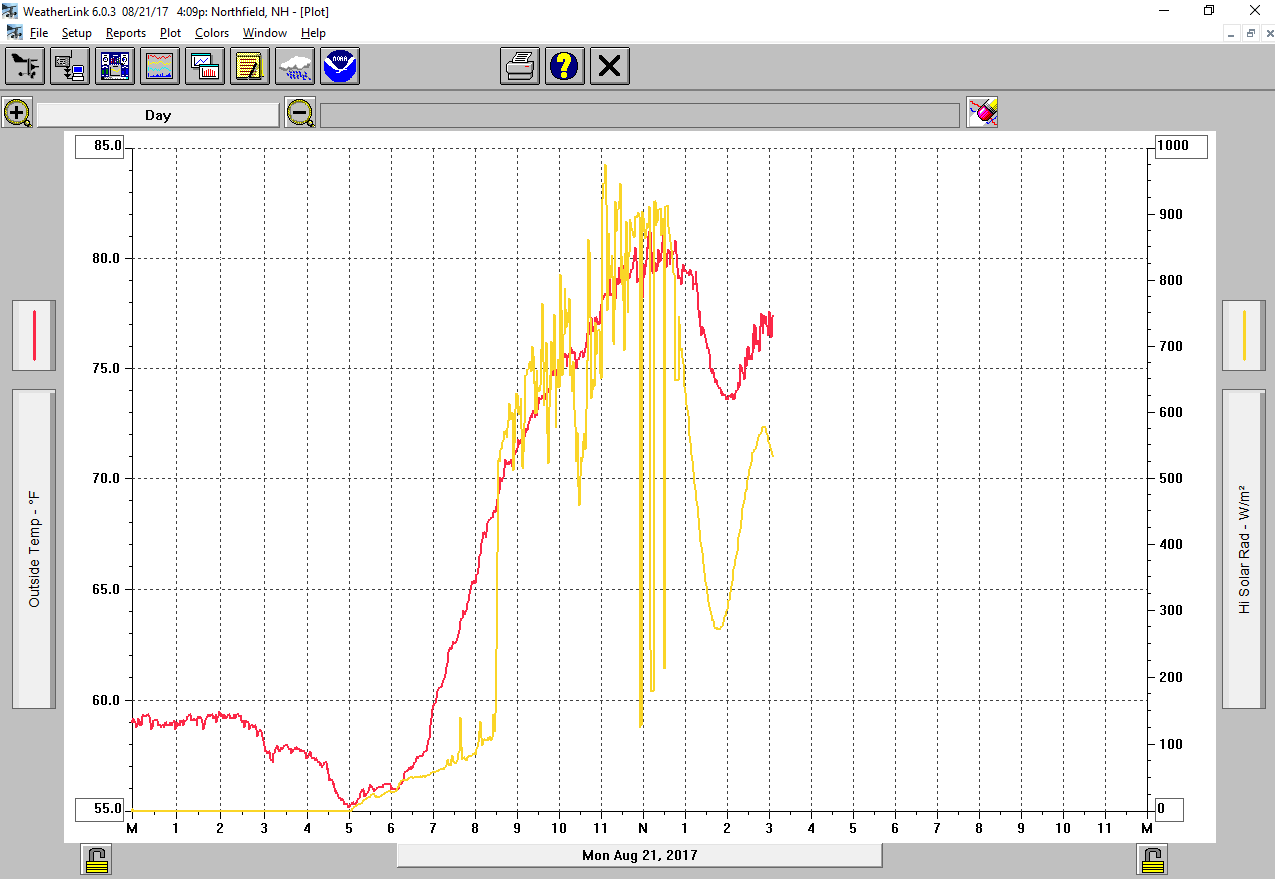
Task: Click the 55.0 lower temperature scale field
Action: coord(100,808)
